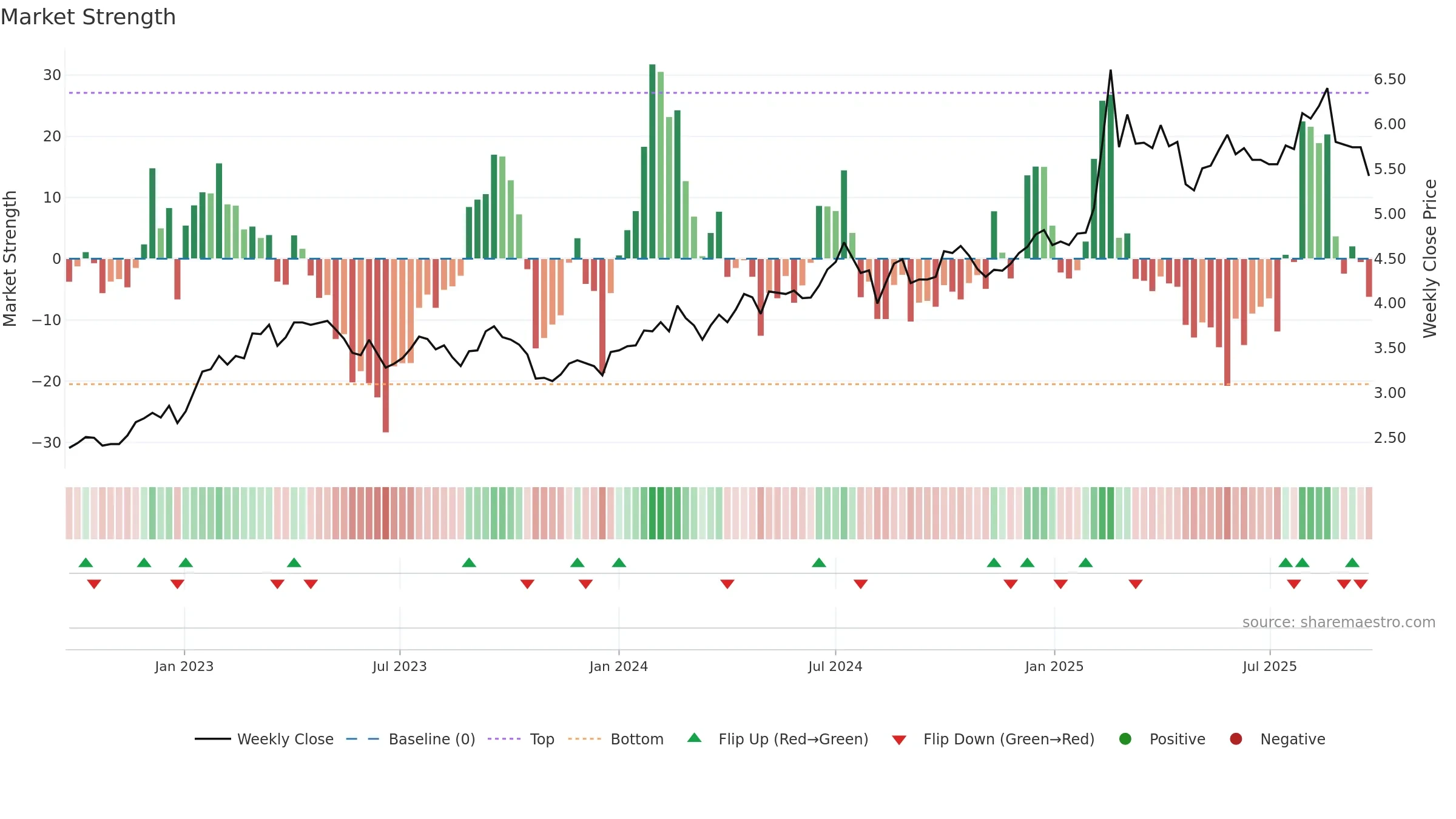Screen dimensions: 1456x819
Task: Click the last red Flip Down marker after Jul 2025
Action: point(1361,584)
